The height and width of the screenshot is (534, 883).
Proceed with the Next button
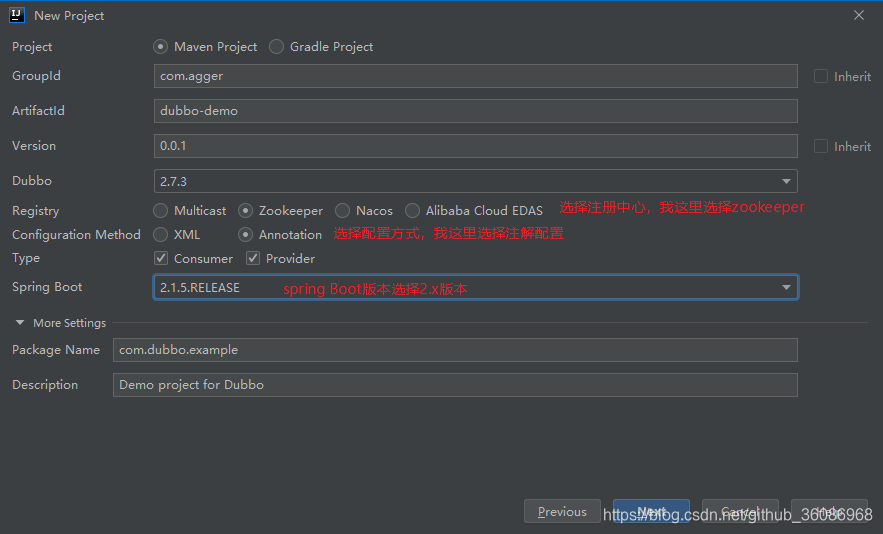651,511
